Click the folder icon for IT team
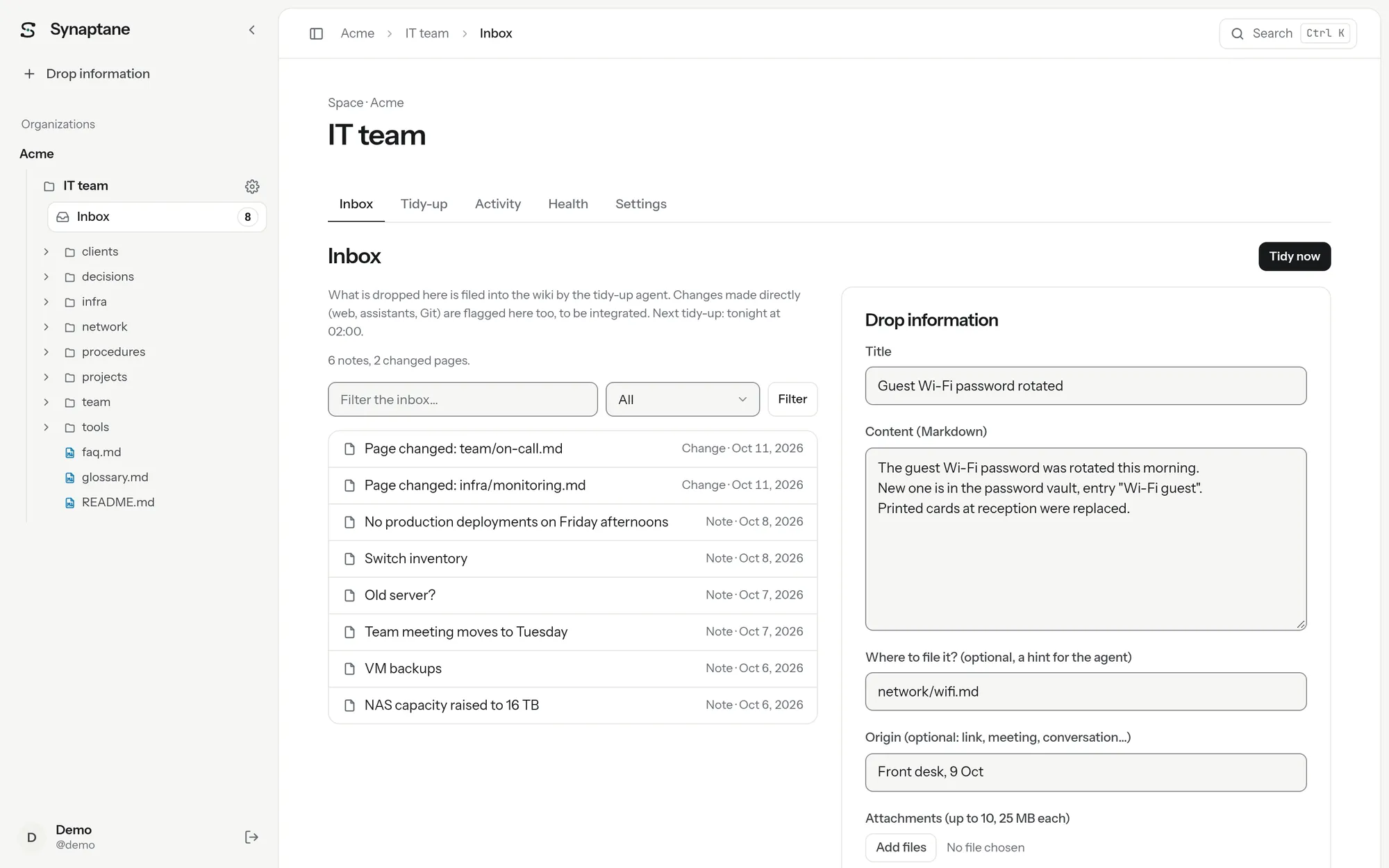 [49, 186]
